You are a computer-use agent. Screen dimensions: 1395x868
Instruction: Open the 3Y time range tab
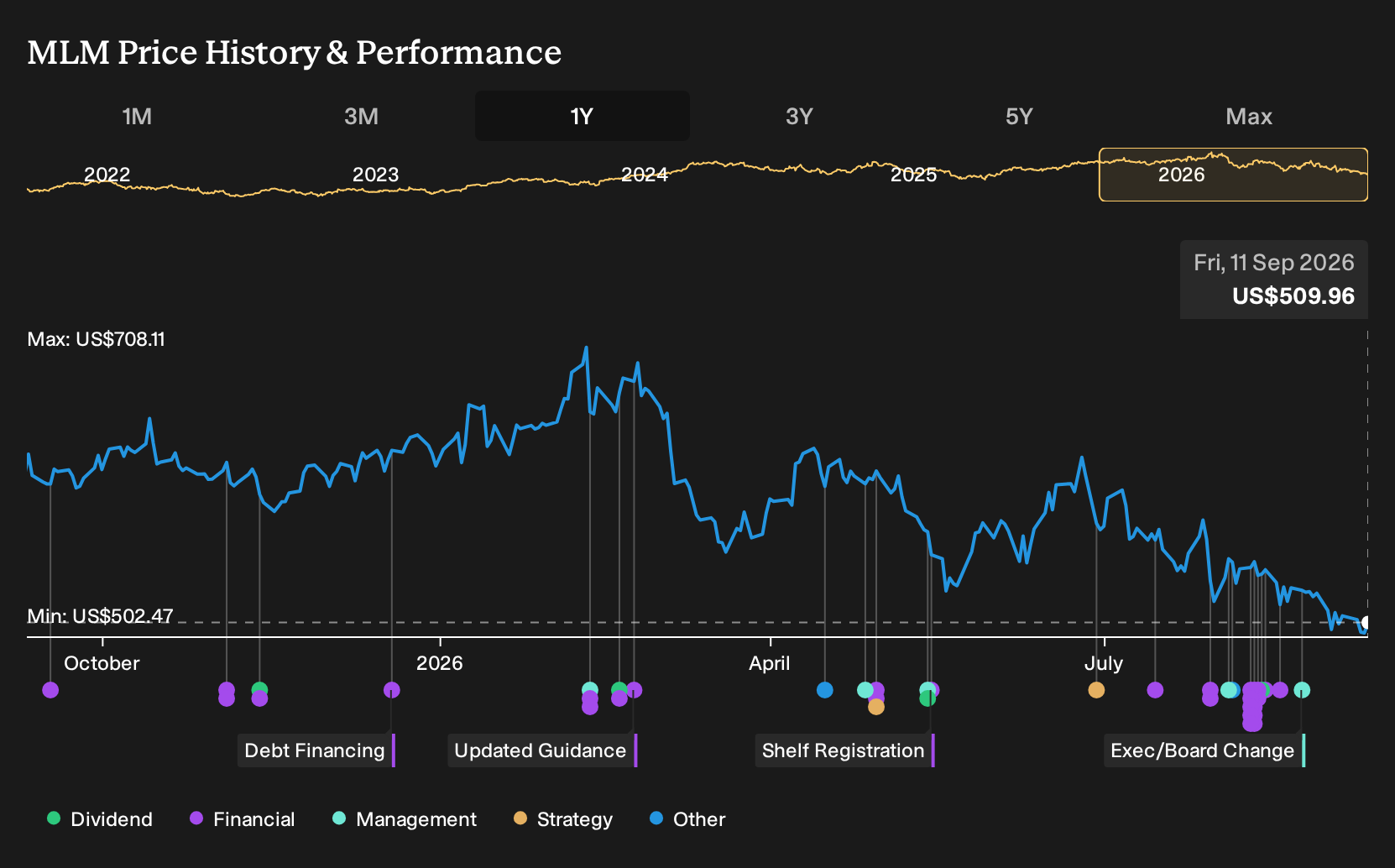(799, 116)
